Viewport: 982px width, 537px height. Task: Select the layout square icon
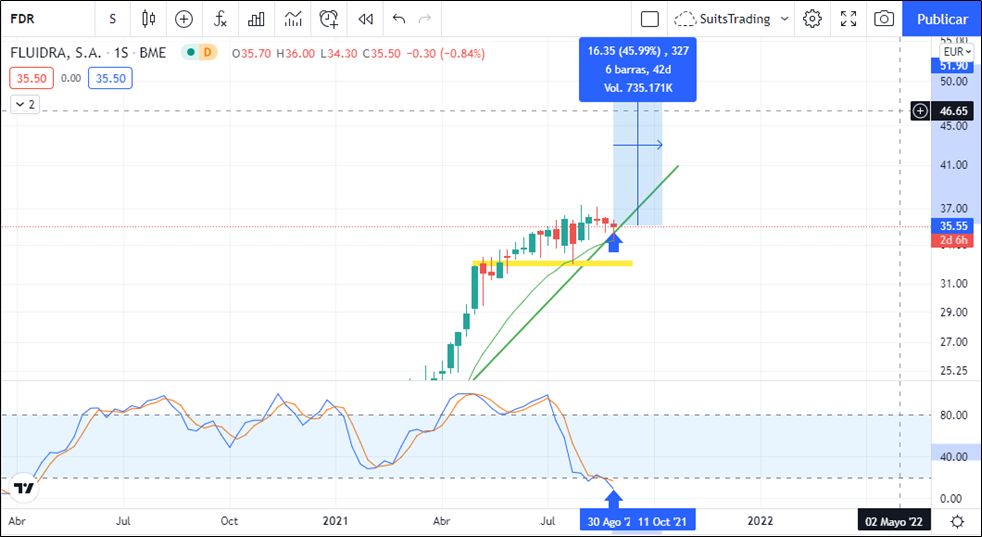pos(650,19)
